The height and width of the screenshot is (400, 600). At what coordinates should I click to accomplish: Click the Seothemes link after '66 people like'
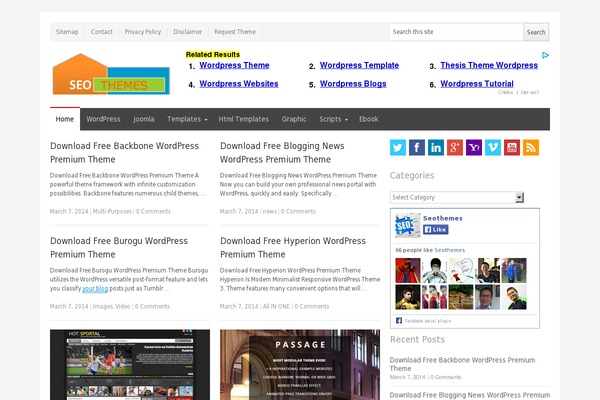click(x=450, y=250)
